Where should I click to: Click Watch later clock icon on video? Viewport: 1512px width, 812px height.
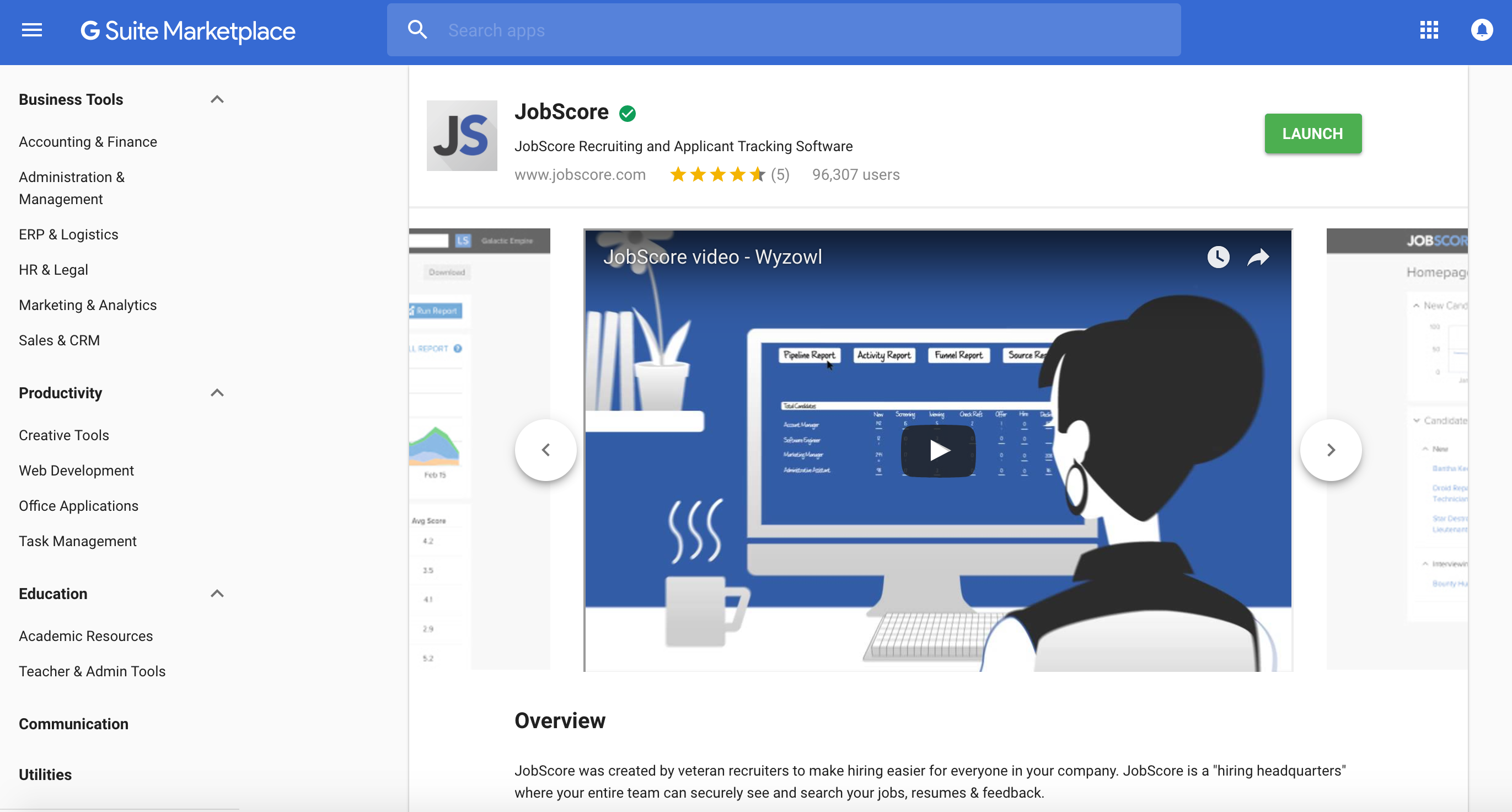pos(1218,257)
